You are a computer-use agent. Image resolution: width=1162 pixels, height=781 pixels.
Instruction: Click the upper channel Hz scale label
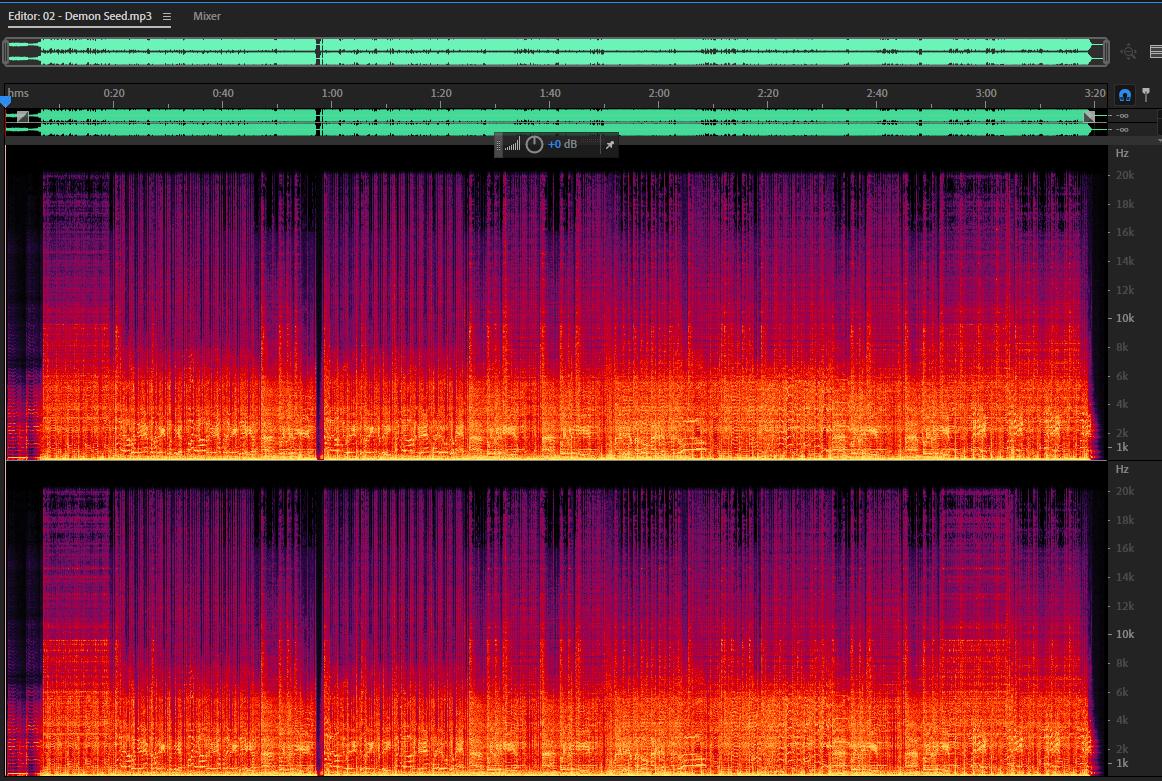point(1122,153)
